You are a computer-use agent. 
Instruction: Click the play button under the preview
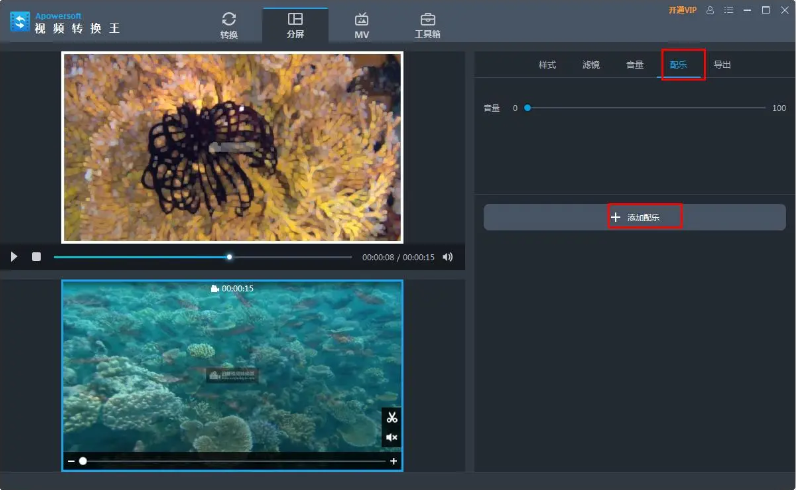pos(14,257)
